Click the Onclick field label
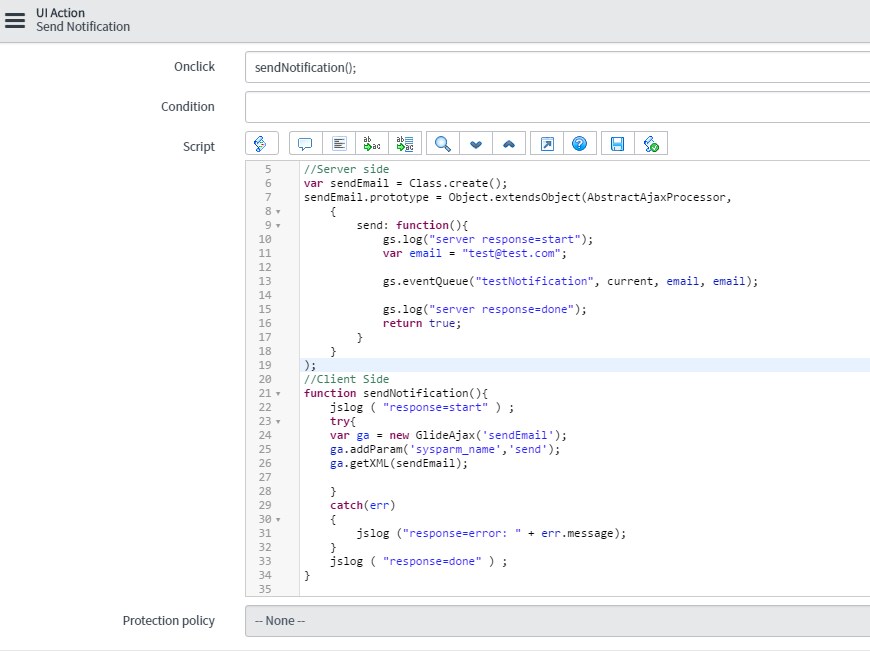Screen dimensions: 870x652 coord(194,67)
